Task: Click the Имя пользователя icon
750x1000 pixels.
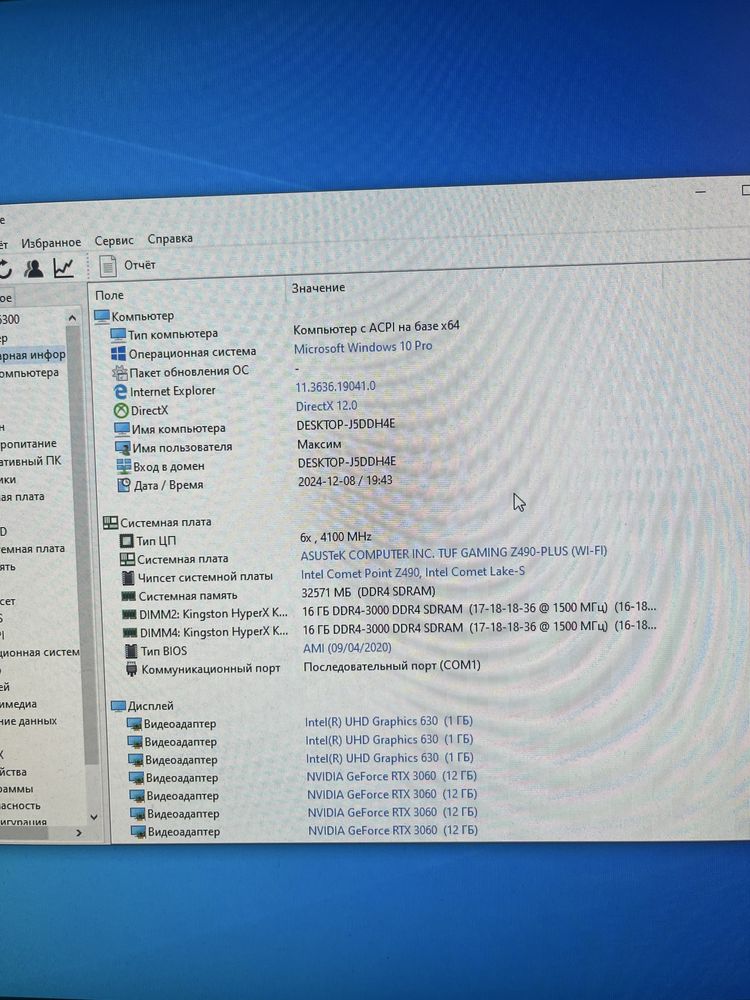Action: click(x=122, y=448)
